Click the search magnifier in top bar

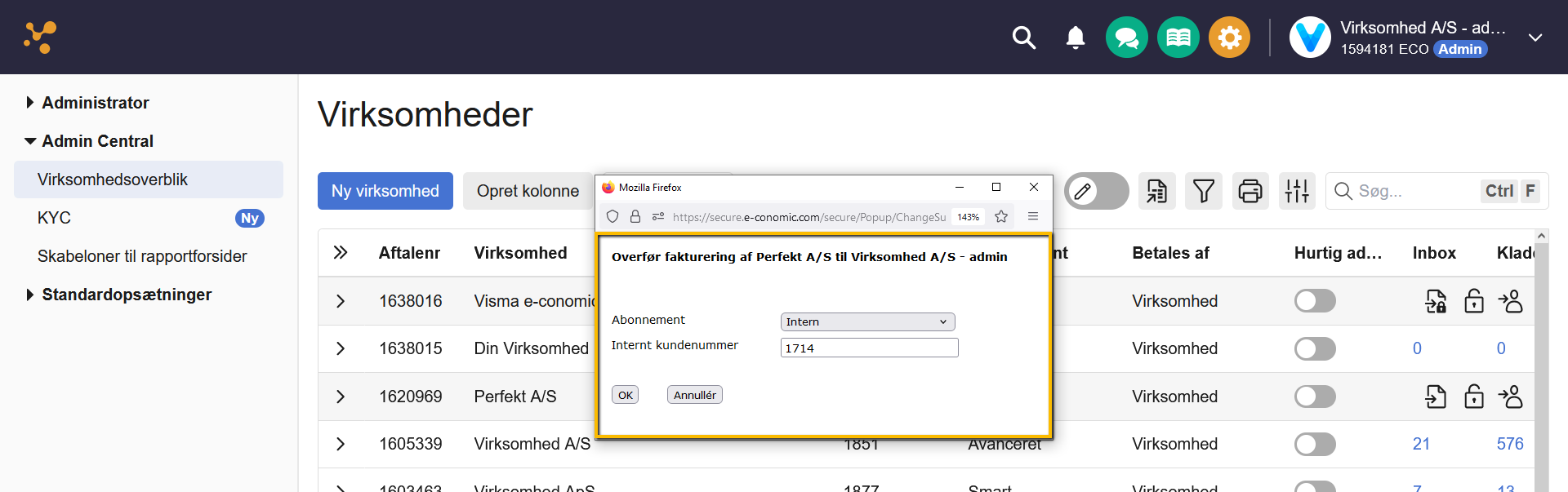point(1023,38)
